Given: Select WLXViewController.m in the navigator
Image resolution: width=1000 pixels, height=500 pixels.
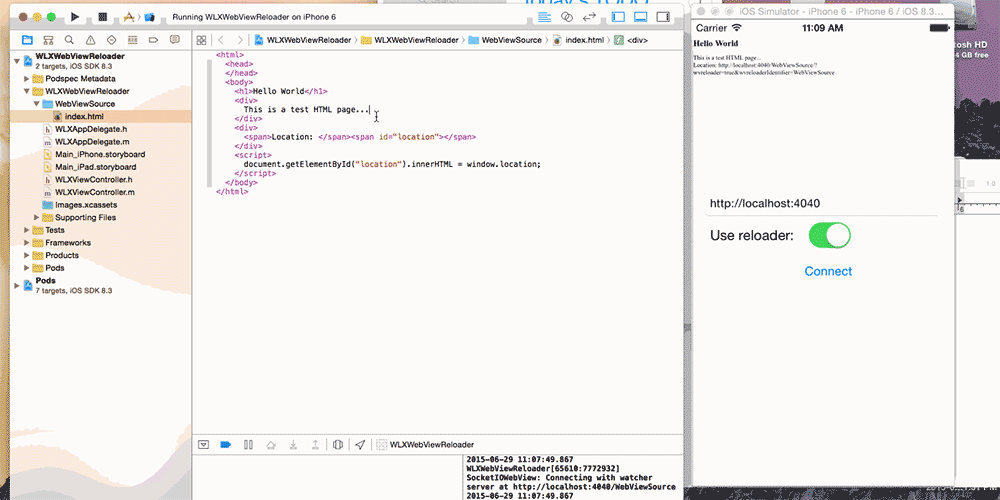Looking at the screenshot, I should pos(95,192).
